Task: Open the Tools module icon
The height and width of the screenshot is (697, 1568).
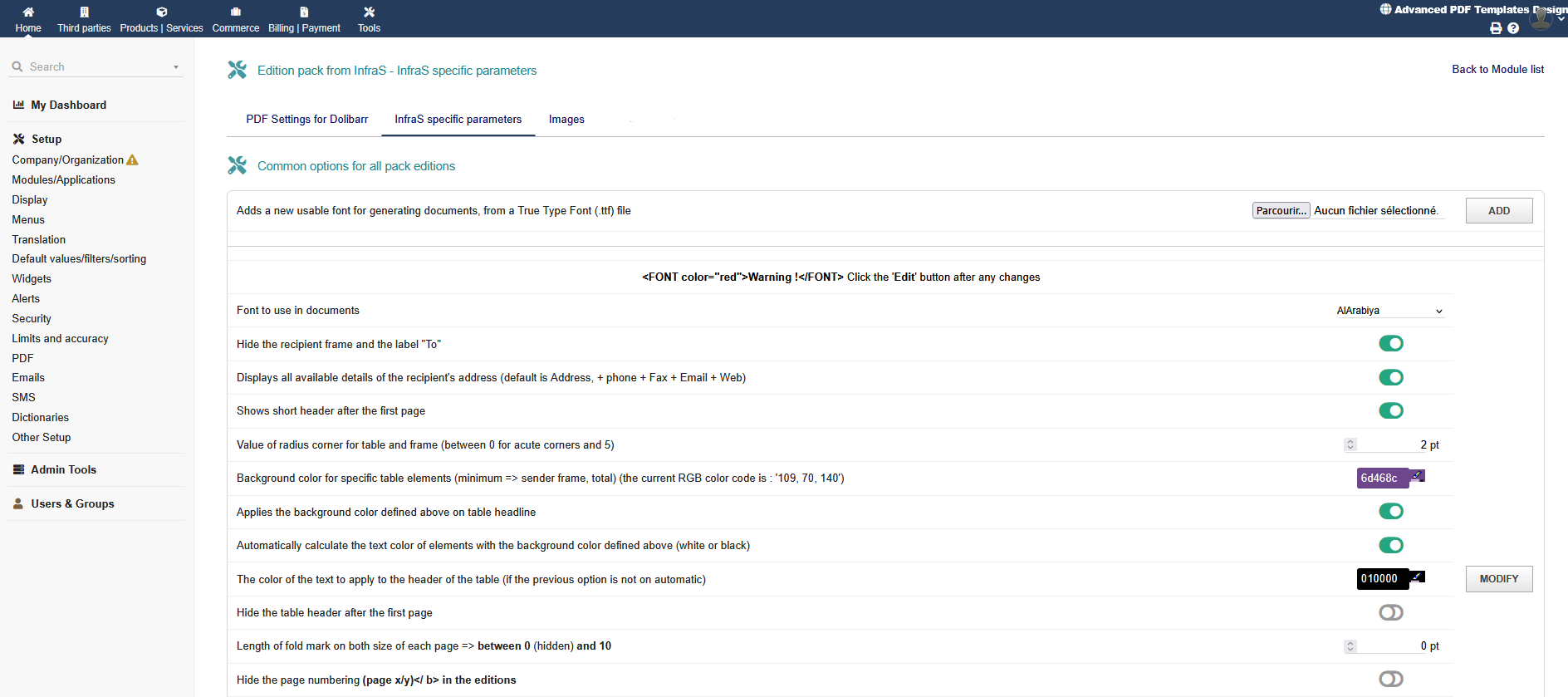Action: (369, 12)
